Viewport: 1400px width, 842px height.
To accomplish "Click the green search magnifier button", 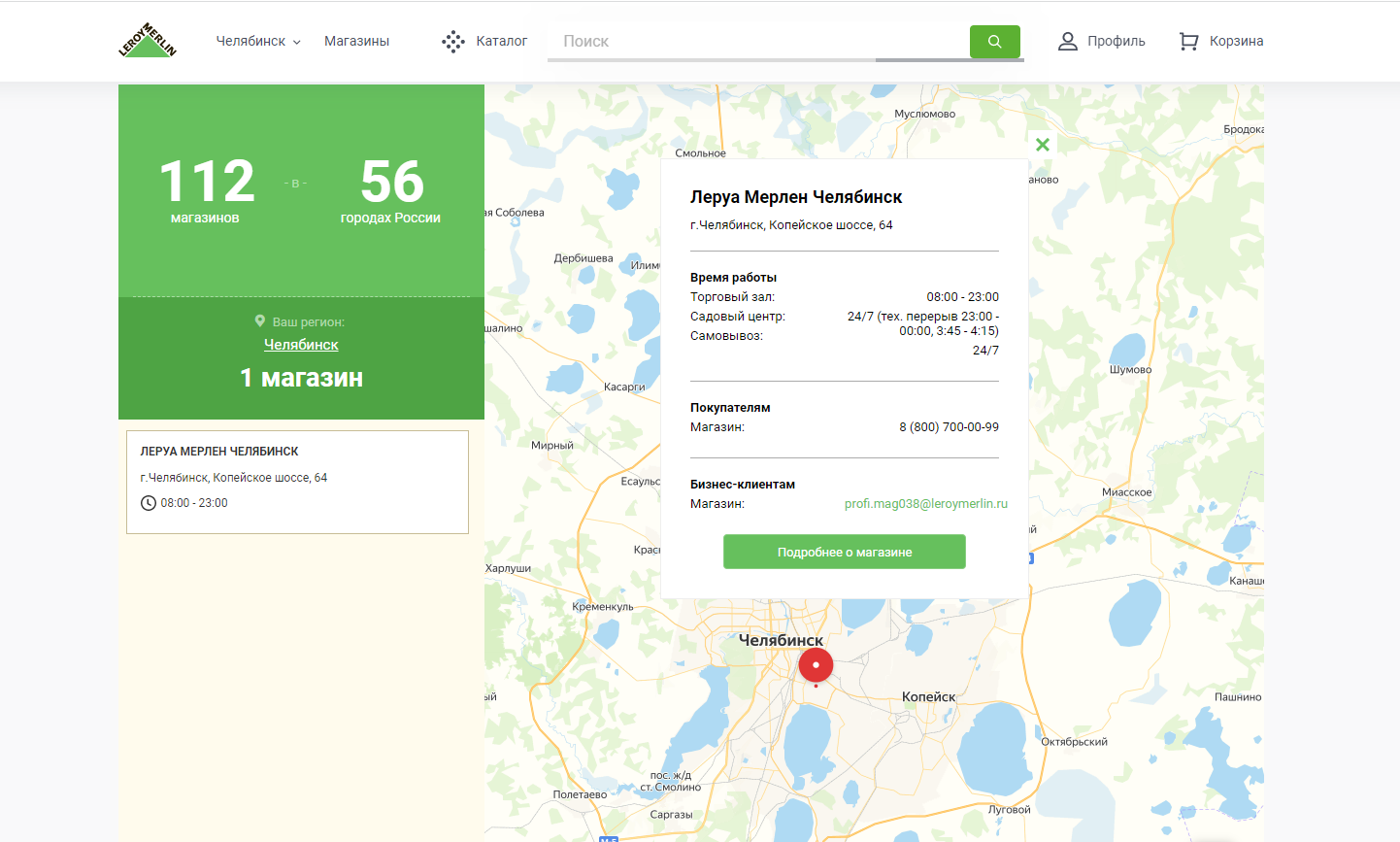I will tap(995, 42).
